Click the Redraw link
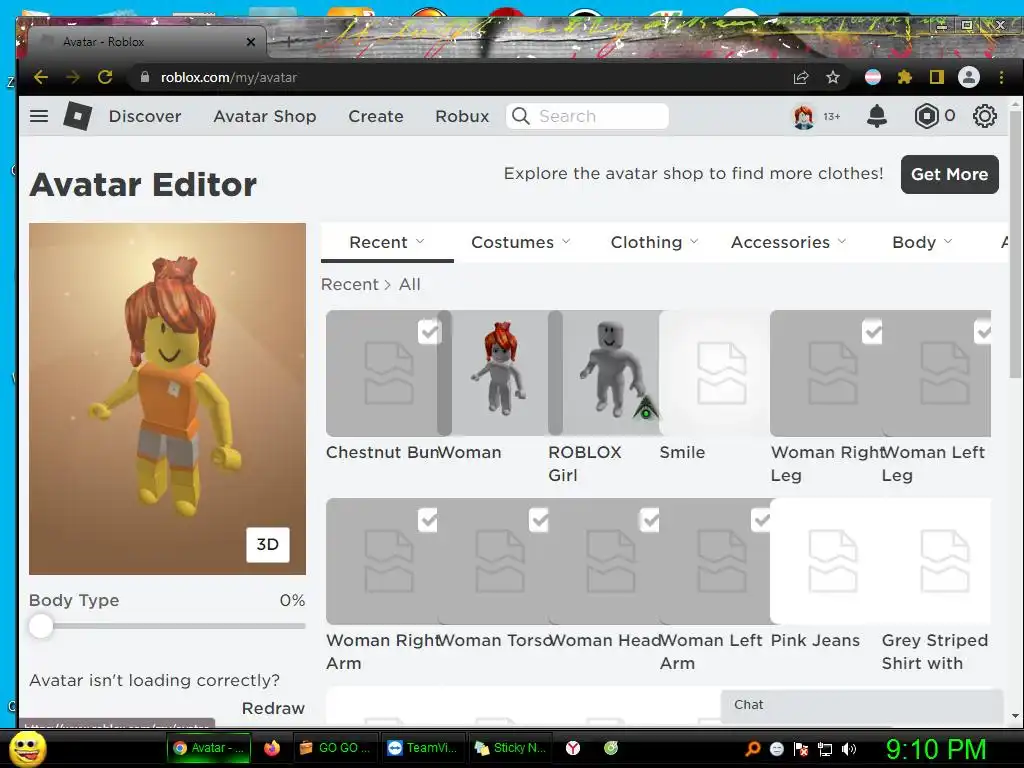Viewport: 1024px width, 768px height. pyautogui.click(x=273, y=709)
